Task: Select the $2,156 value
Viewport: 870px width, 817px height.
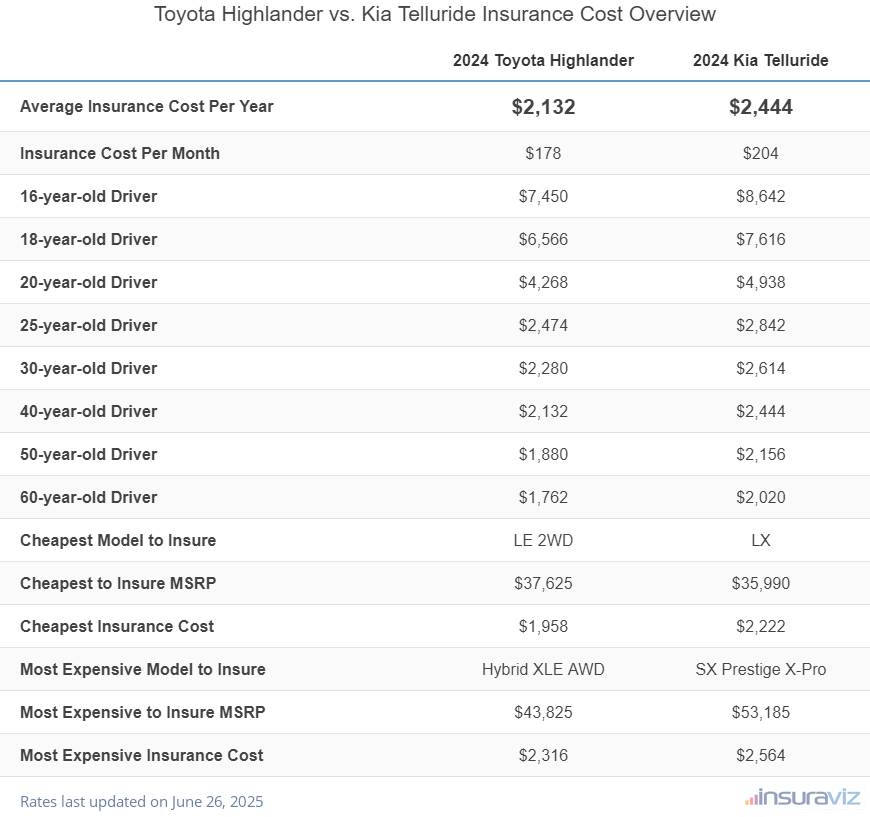Action: pyautogui.click(x=761, y=454)
